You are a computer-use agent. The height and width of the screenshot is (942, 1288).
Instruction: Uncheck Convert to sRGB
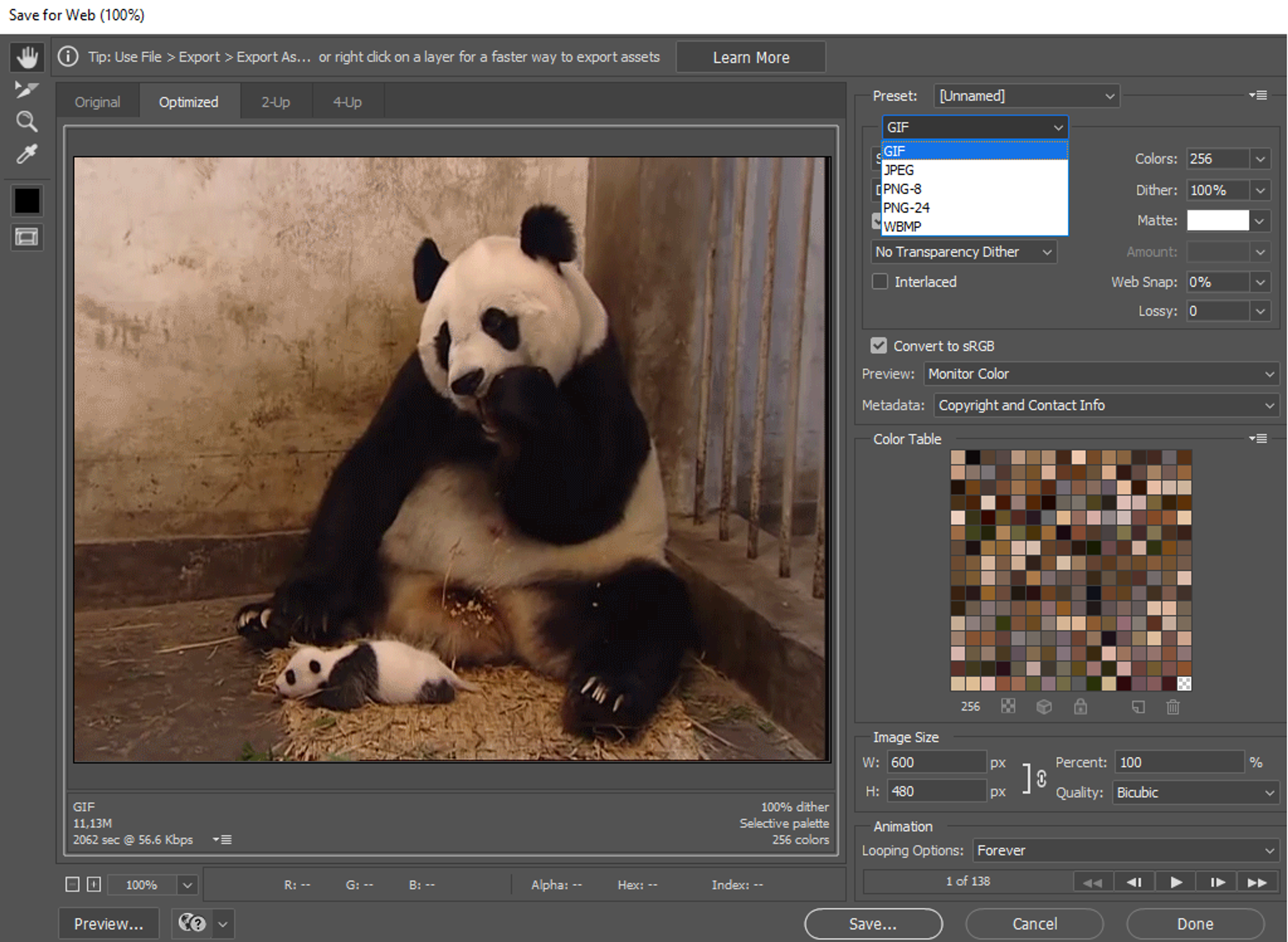[878, 345]
